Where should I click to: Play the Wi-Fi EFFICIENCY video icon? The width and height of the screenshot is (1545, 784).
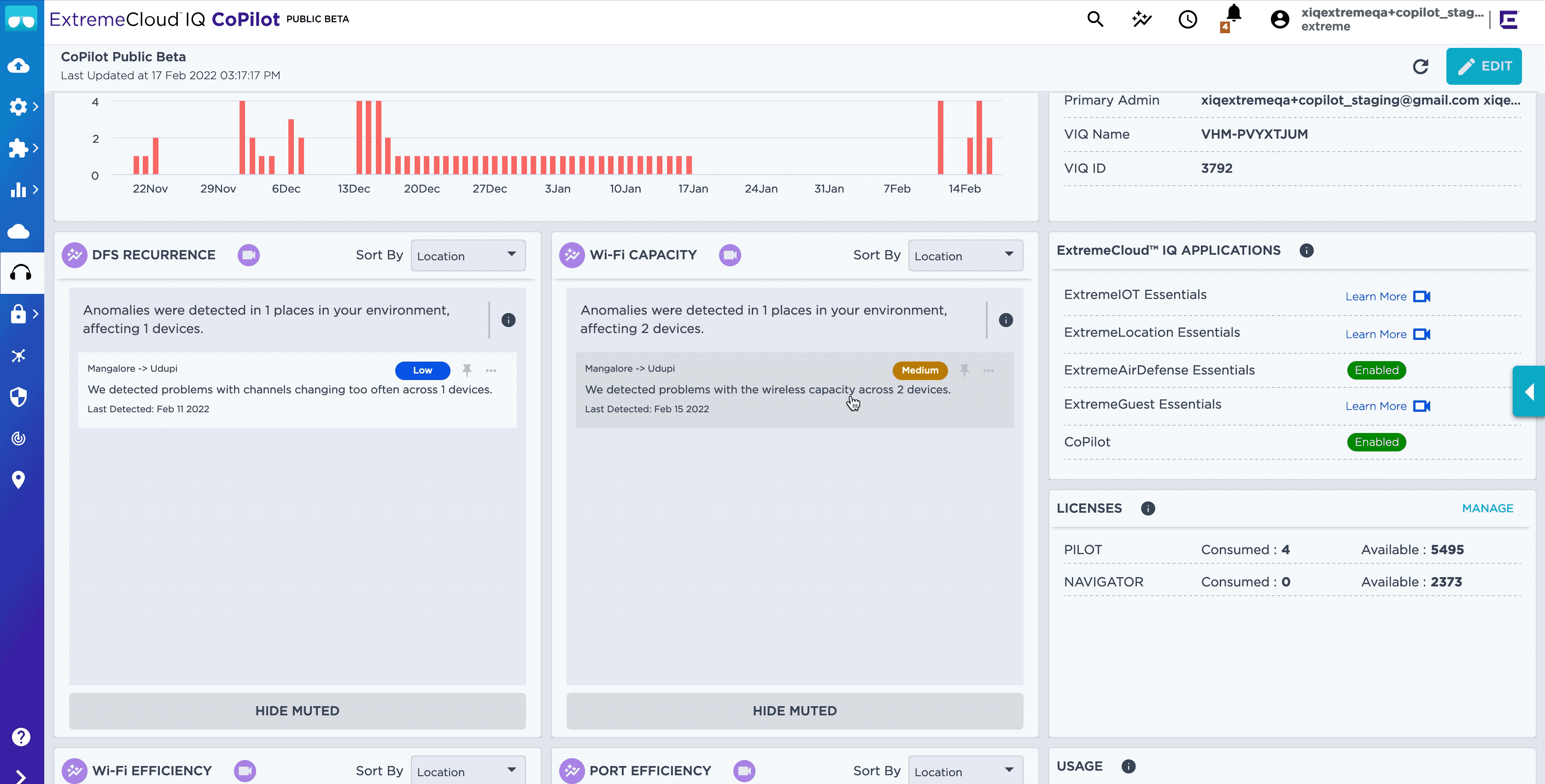pyautogui.click(x=245, y=771)
